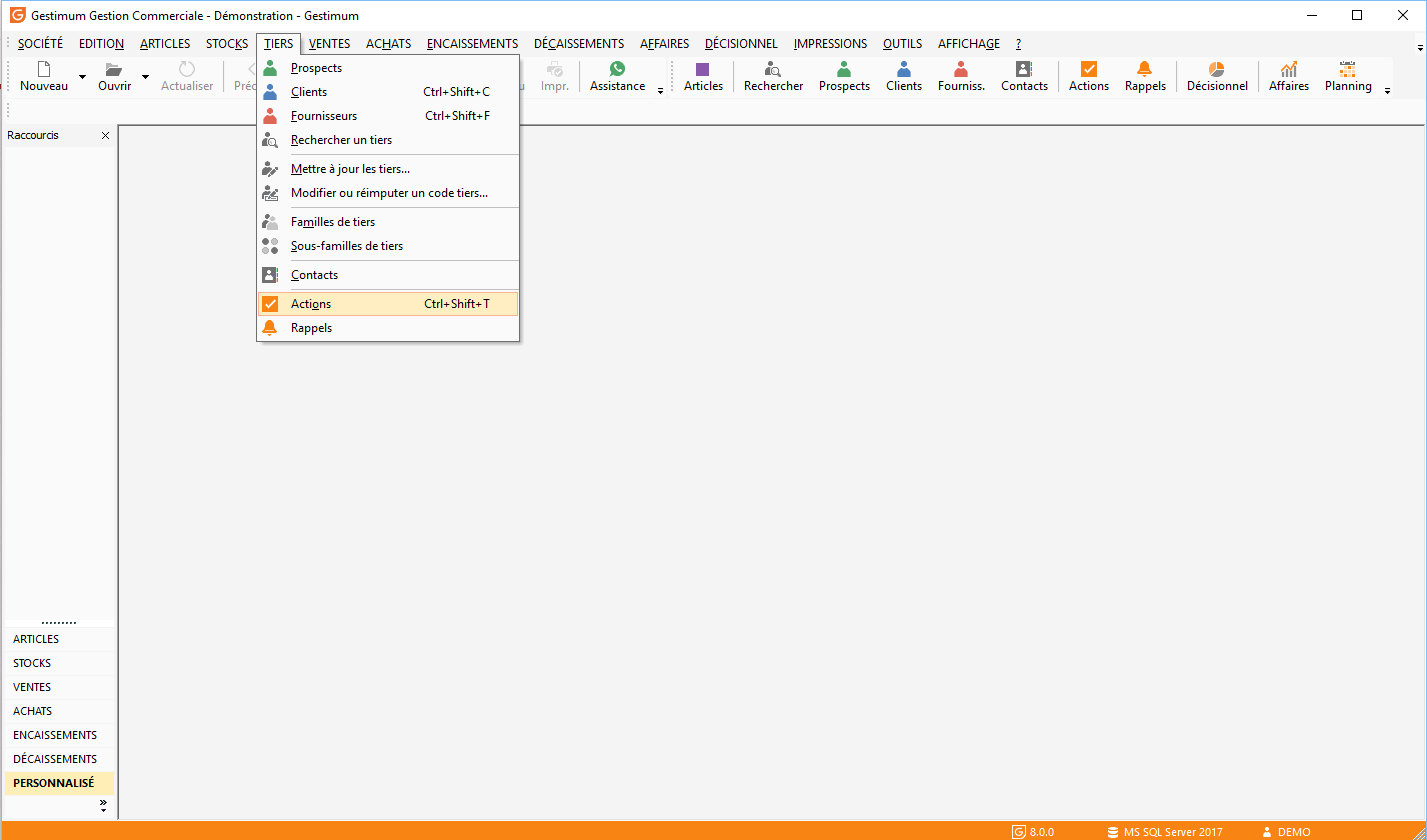Open the ? help menu
This screenshot has width=1427, height=840.
(x=1018, y=44)
